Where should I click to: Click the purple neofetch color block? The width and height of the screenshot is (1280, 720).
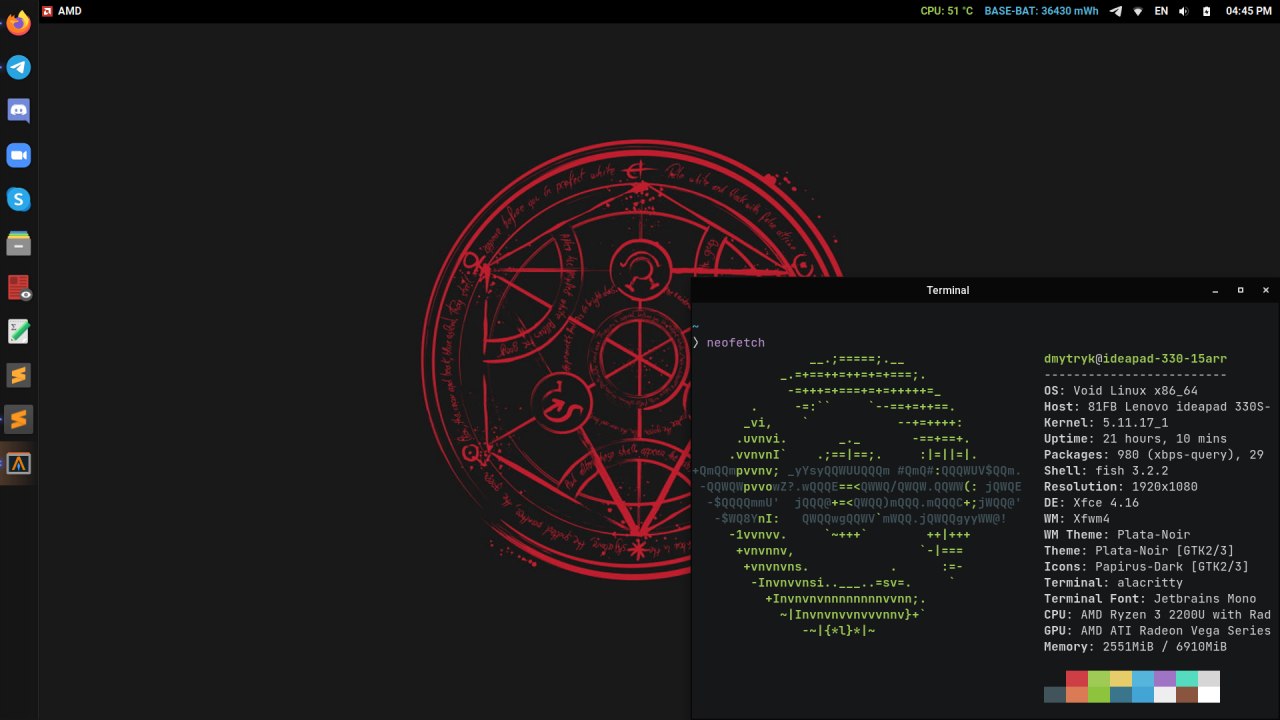pos(1165,679)
